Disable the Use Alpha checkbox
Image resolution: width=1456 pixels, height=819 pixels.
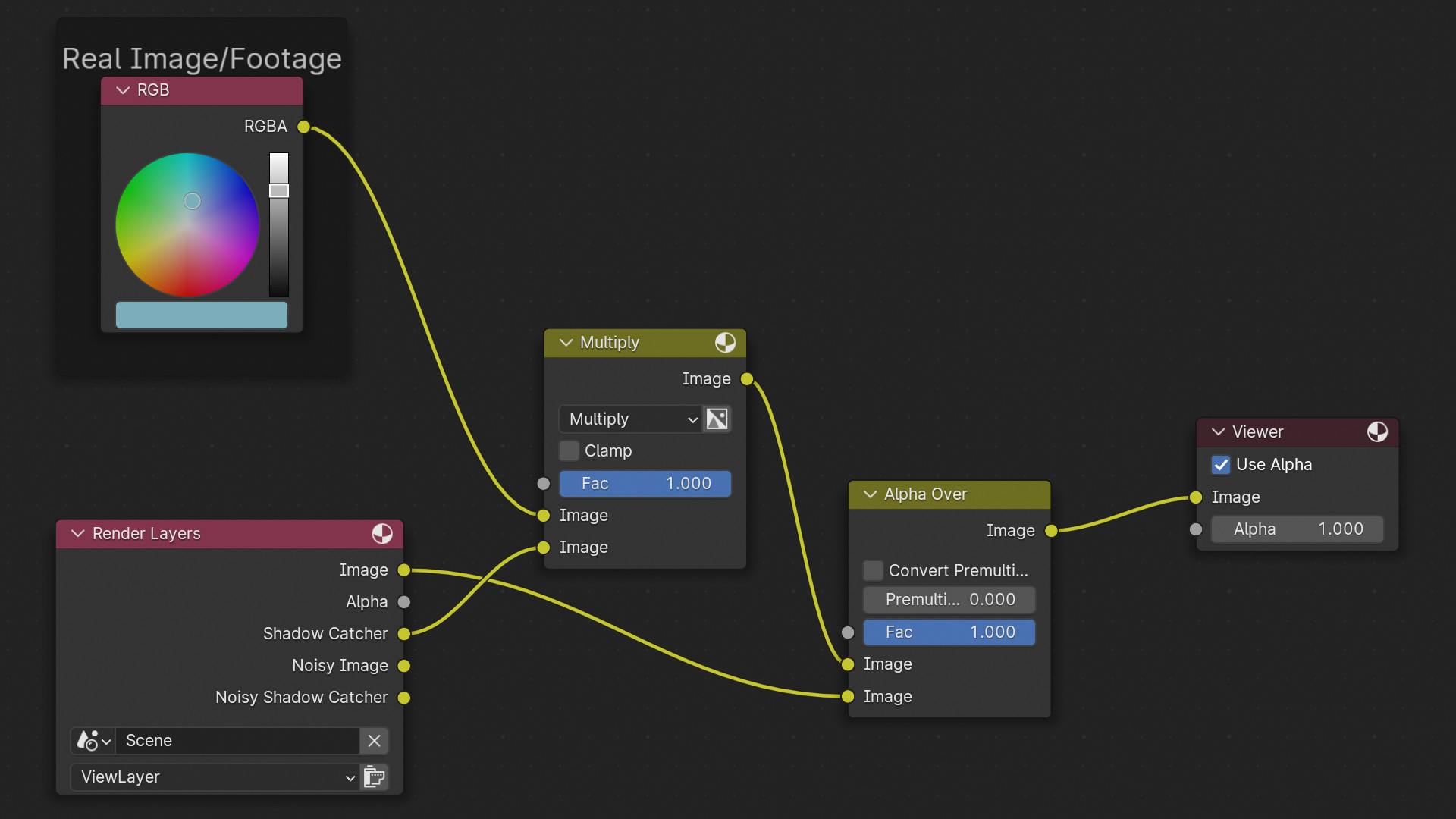[1221, 465]
